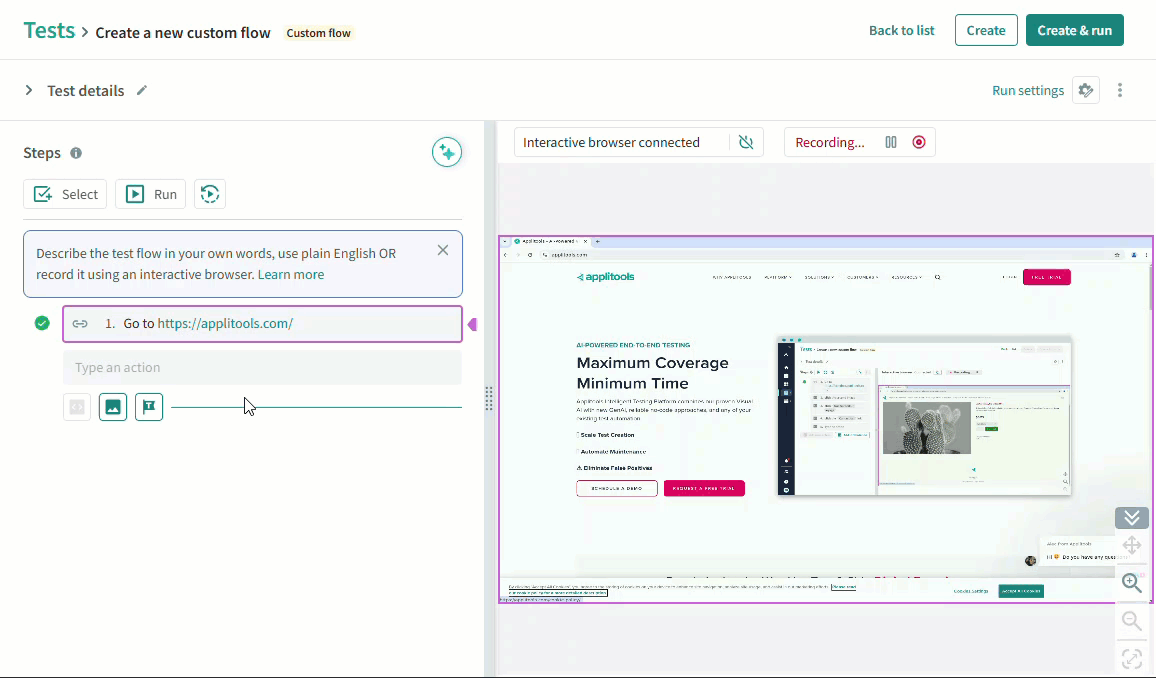The height and width of the screenshot is (678, 1156).
Task: Pause the recording
Action: pos(891,142)
